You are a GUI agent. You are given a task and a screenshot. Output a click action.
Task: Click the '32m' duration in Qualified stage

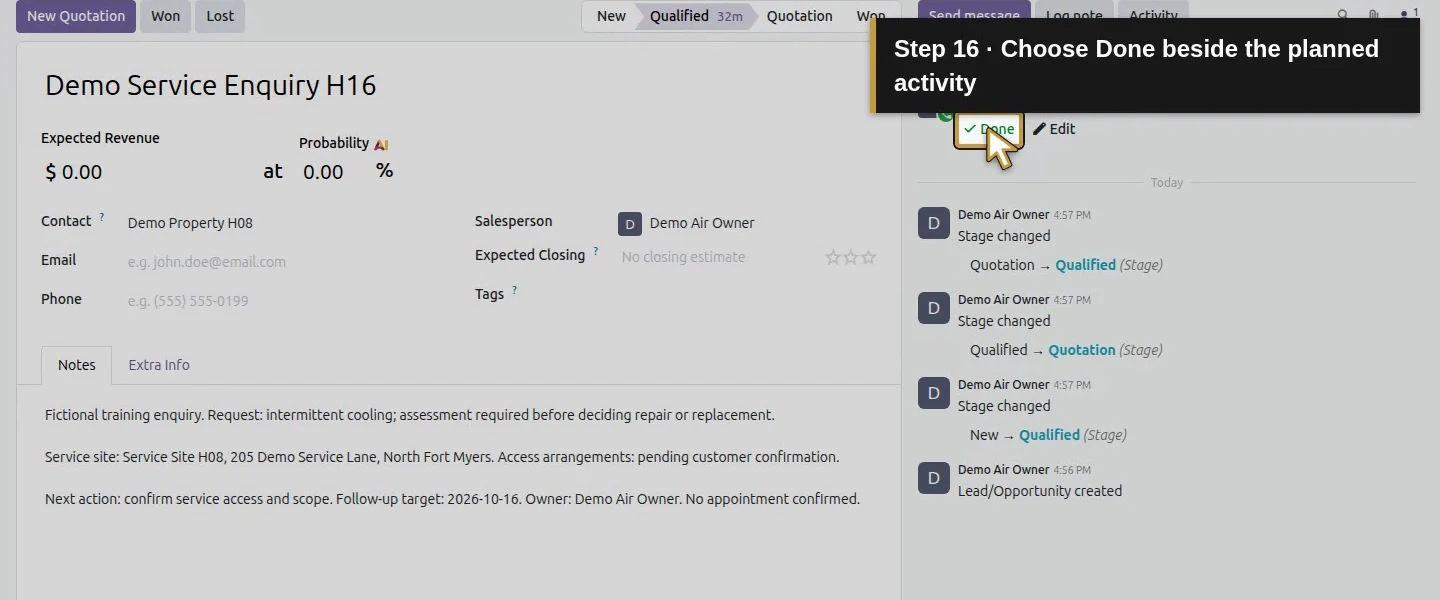730,17
